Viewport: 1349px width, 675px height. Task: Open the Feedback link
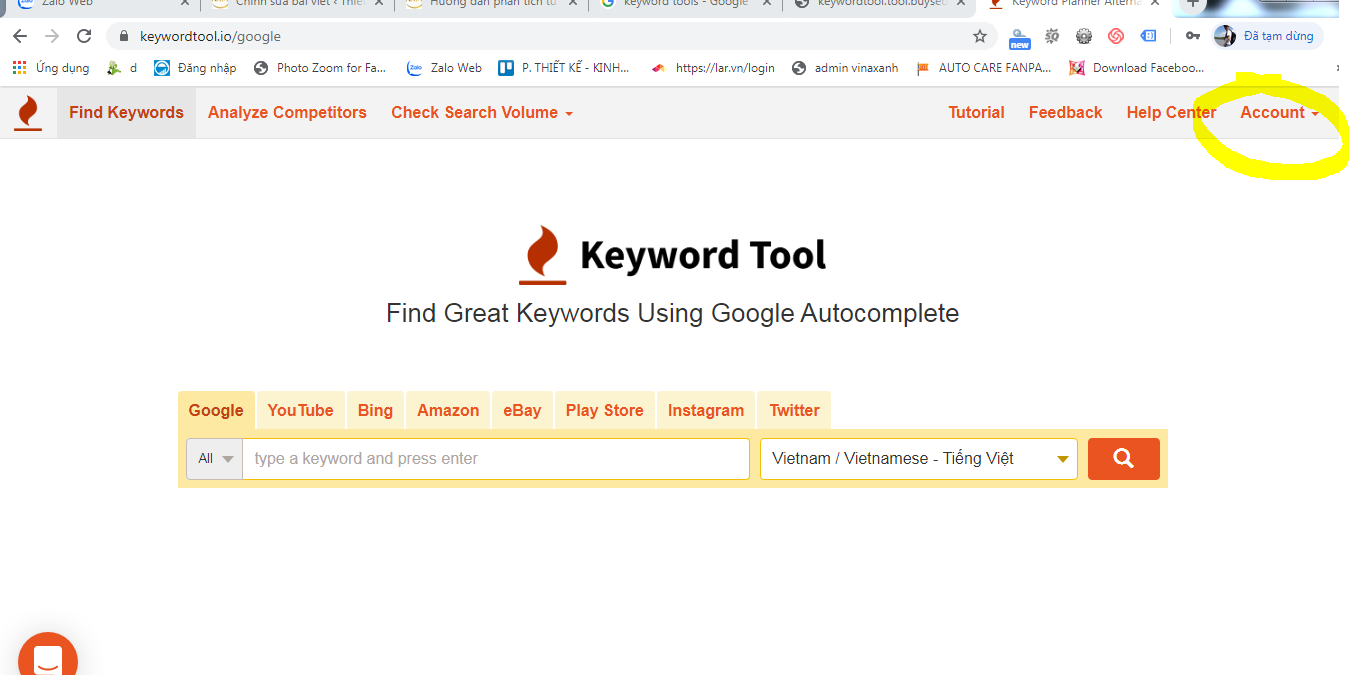click(x=1065, y=113)
